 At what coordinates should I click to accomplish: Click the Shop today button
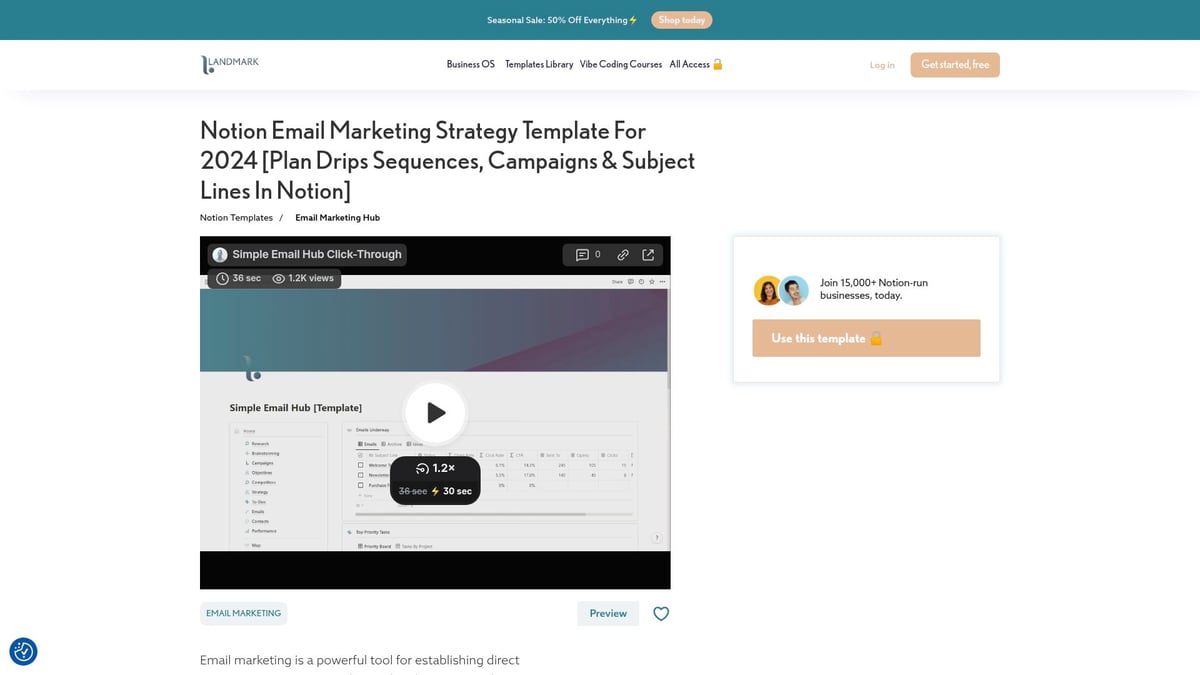[x=681, y=19]
